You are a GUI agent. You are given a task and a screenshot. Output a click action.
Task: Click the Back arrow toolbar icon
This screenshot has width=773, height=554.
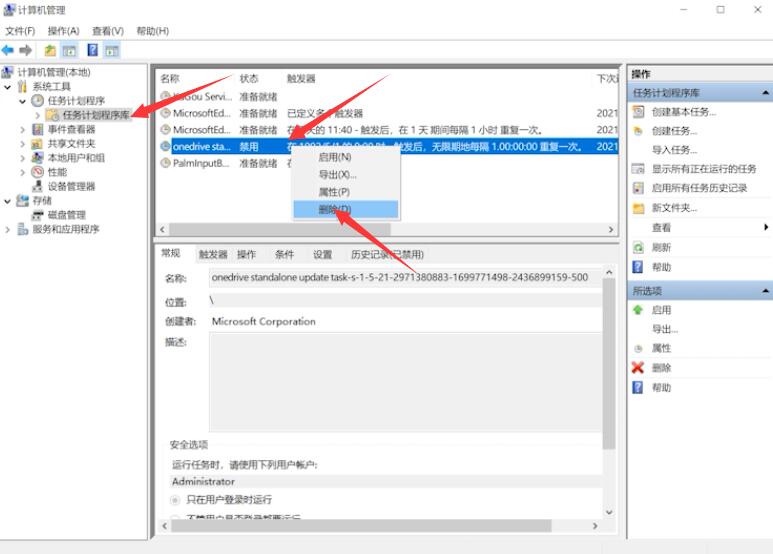pos(7,50)
